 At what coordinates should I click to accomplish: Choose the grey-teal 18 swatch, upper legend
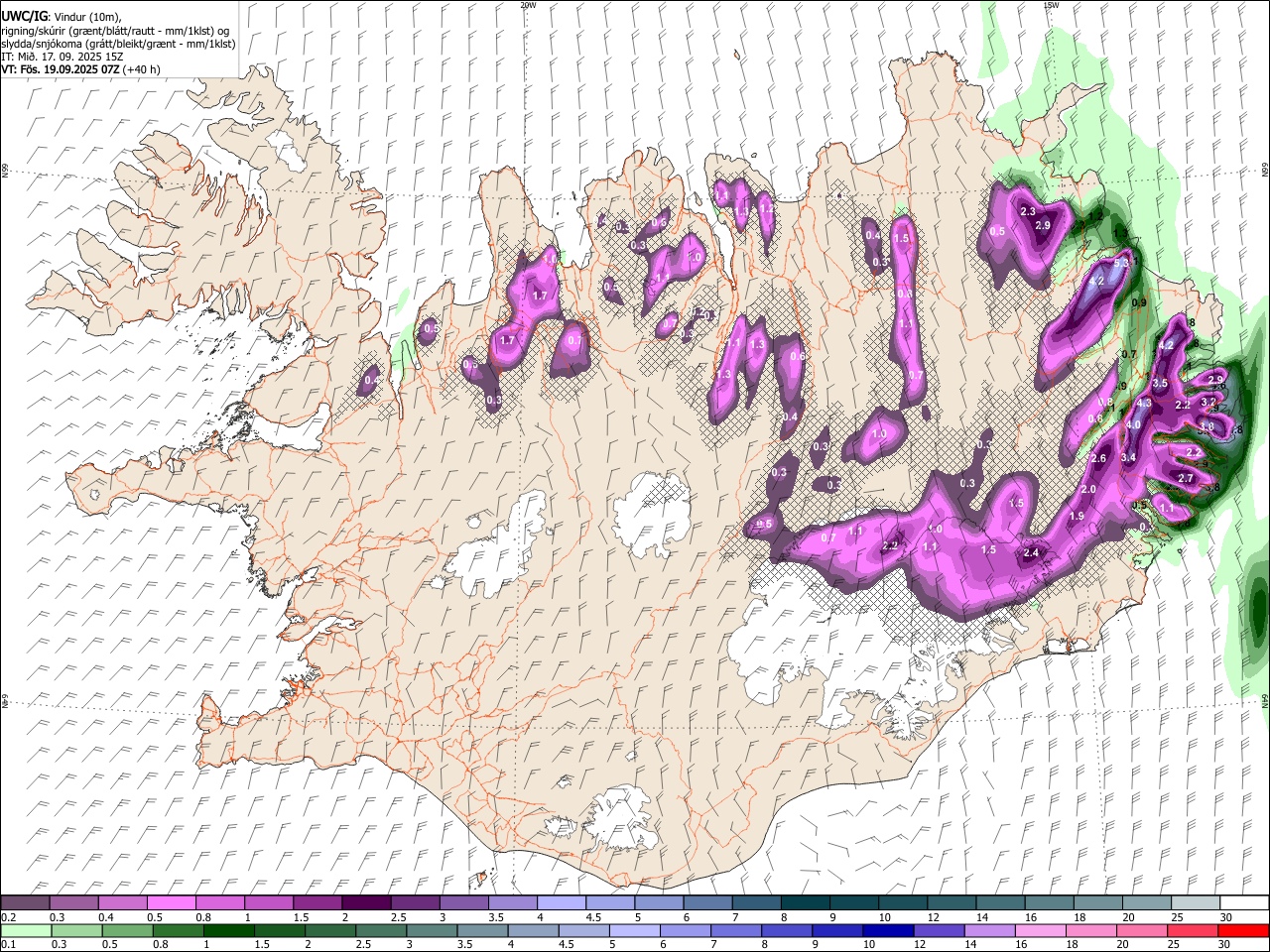coord(1098,902)
